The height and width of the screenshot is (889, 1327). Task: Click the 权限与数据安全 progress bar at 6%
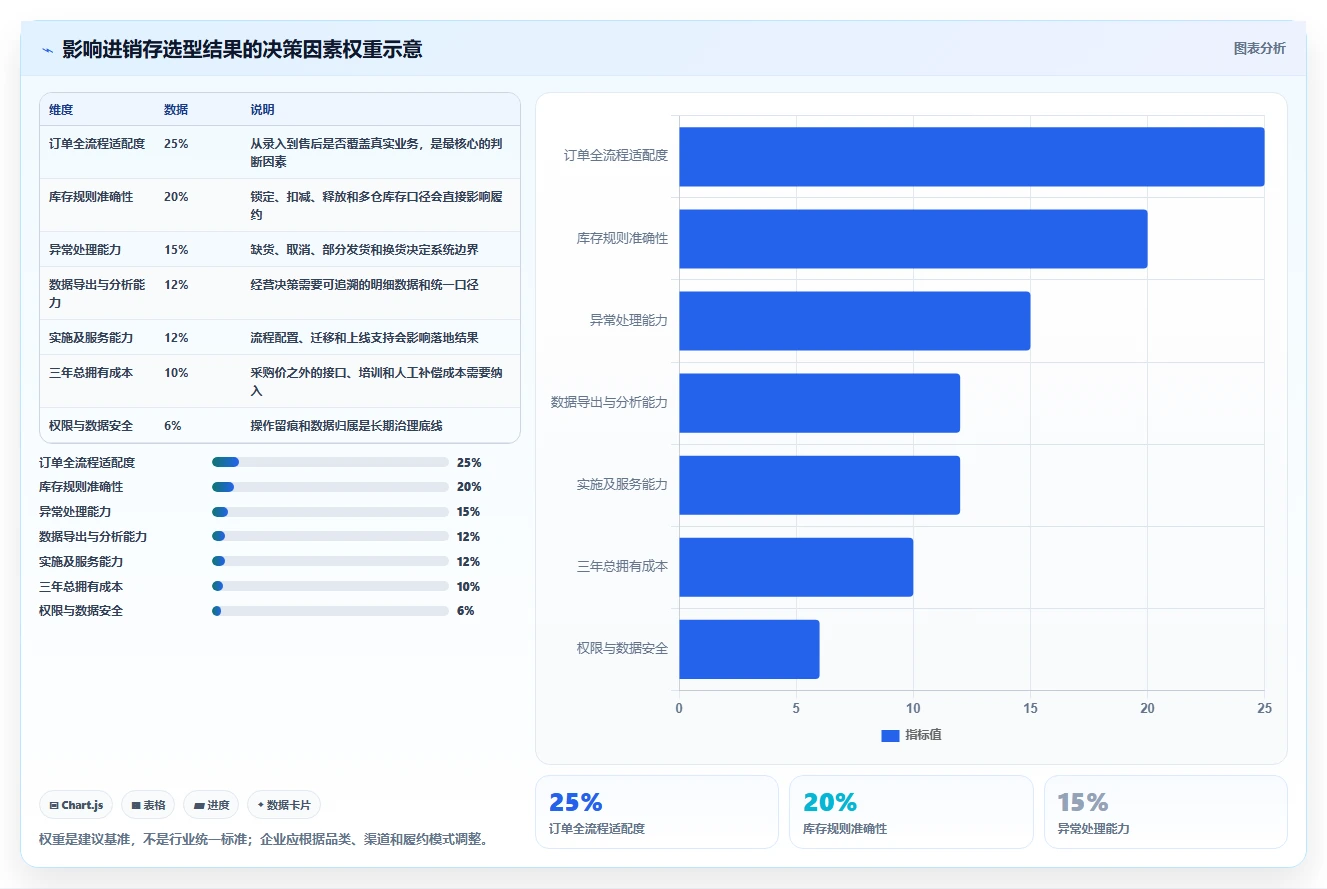(330, 611)
